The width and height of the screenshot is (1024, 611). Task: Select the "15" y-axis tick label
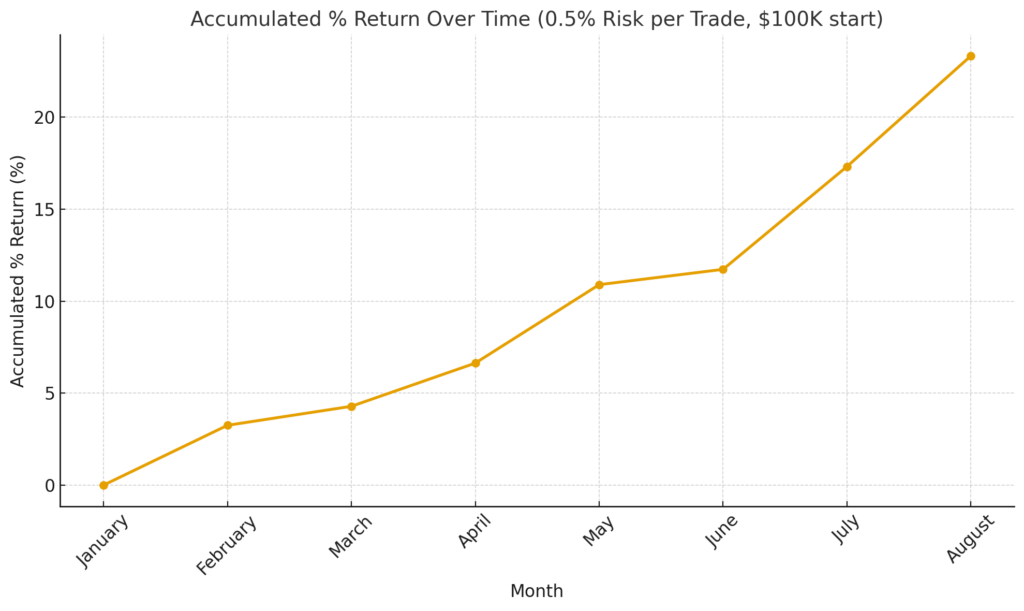(x=40, y=209)
